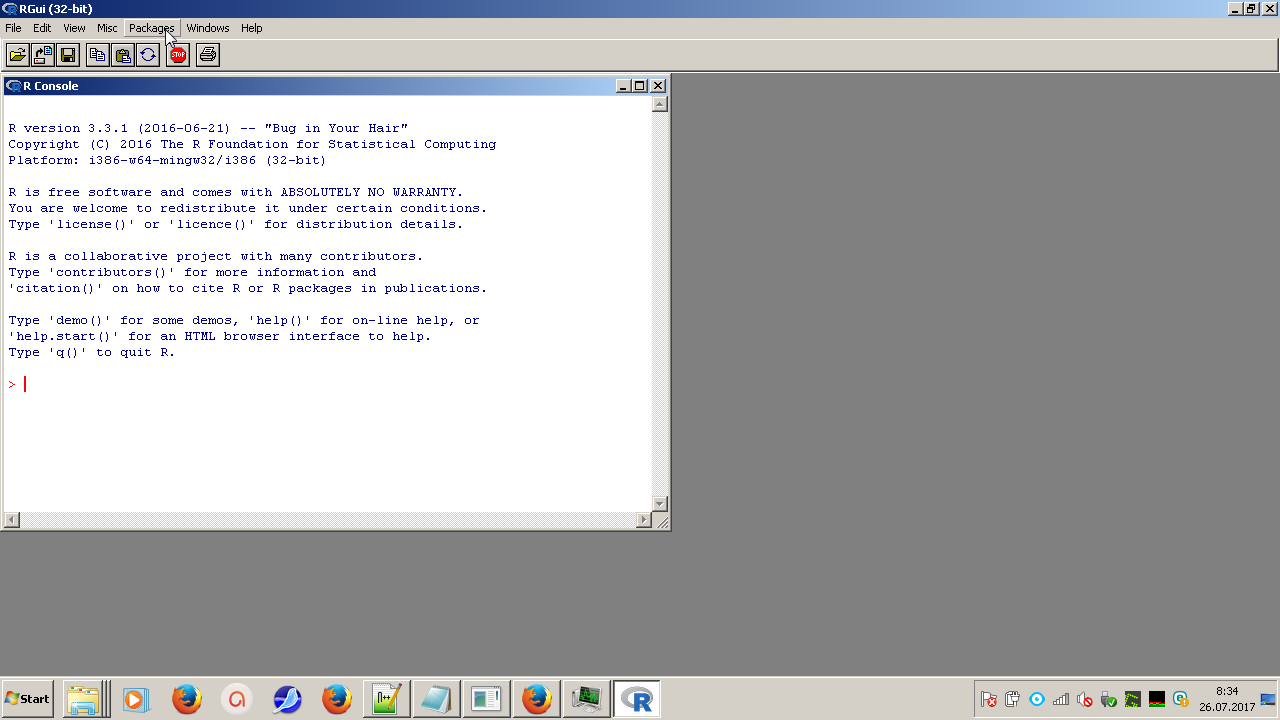
Task: Open Action Center flag in system tray
Action: [x=989, y=699]
